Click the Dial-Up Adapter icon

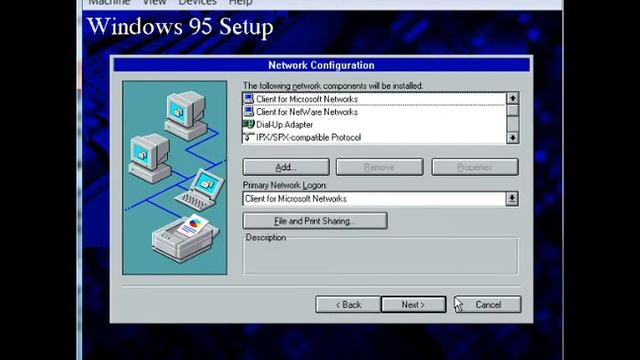[x=248, y=124]
